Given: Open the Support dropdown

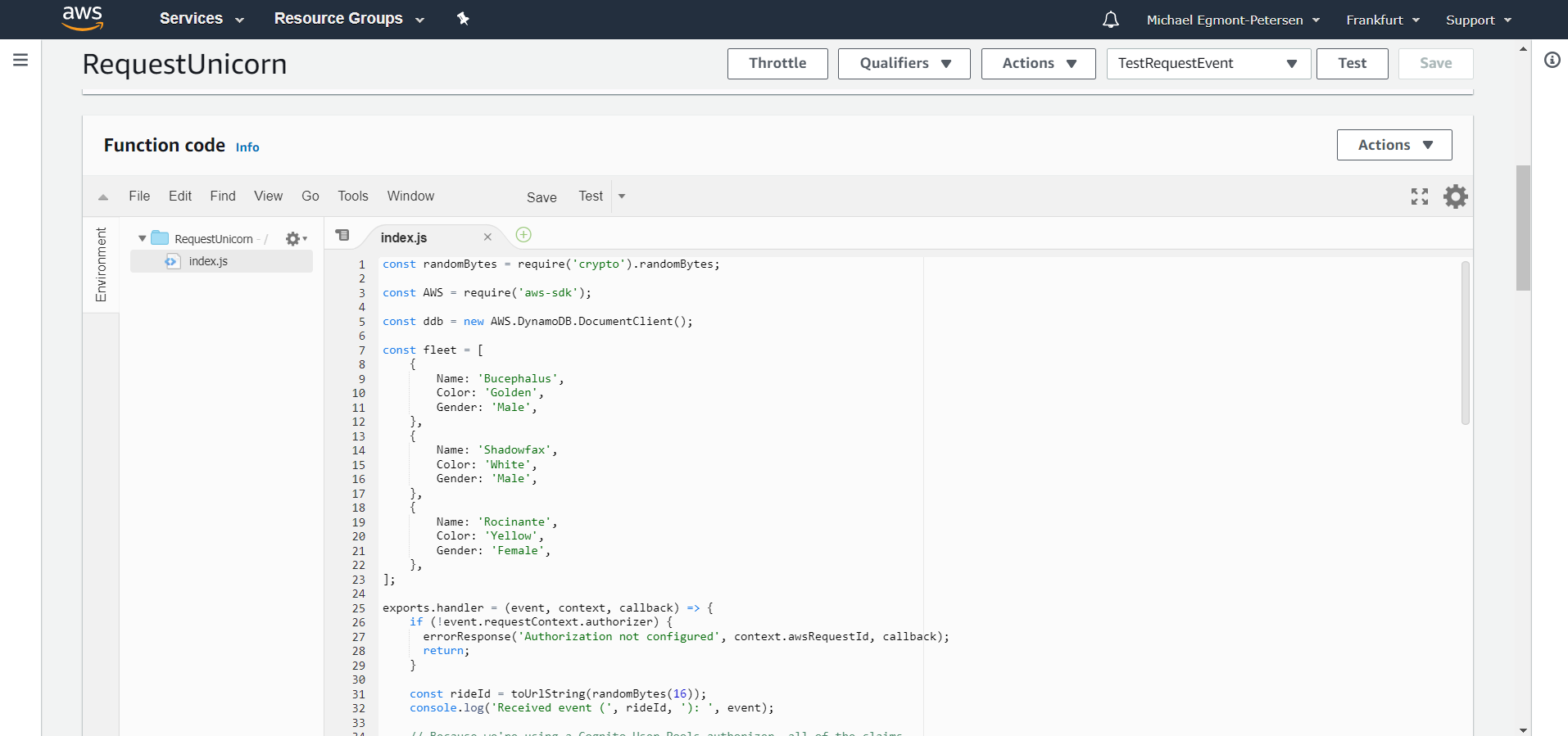Looking at the screenshot, I should 1479,20.
